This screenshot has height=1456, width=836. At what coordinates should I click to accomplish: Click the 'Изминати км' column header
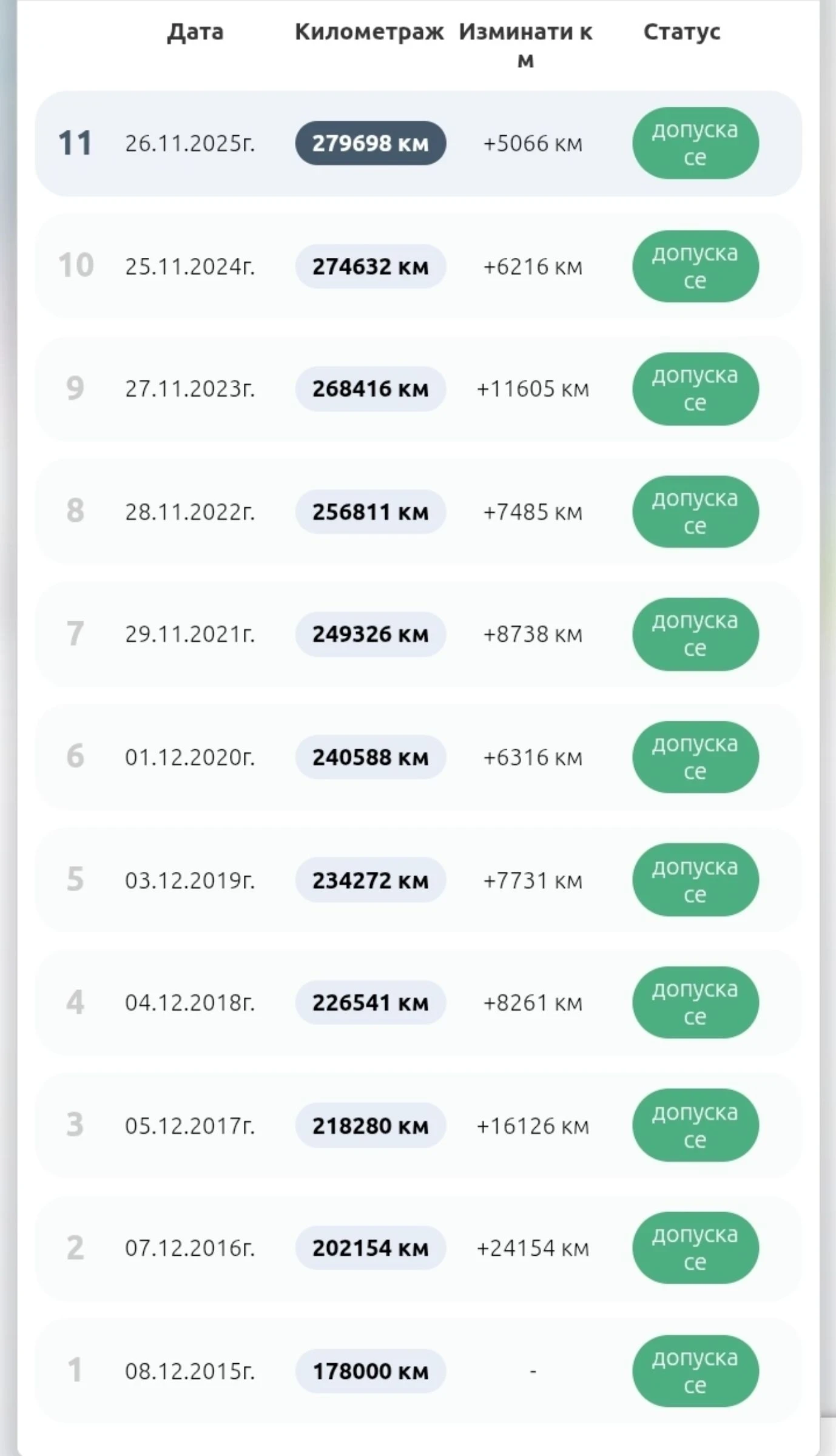click(525, 45)
